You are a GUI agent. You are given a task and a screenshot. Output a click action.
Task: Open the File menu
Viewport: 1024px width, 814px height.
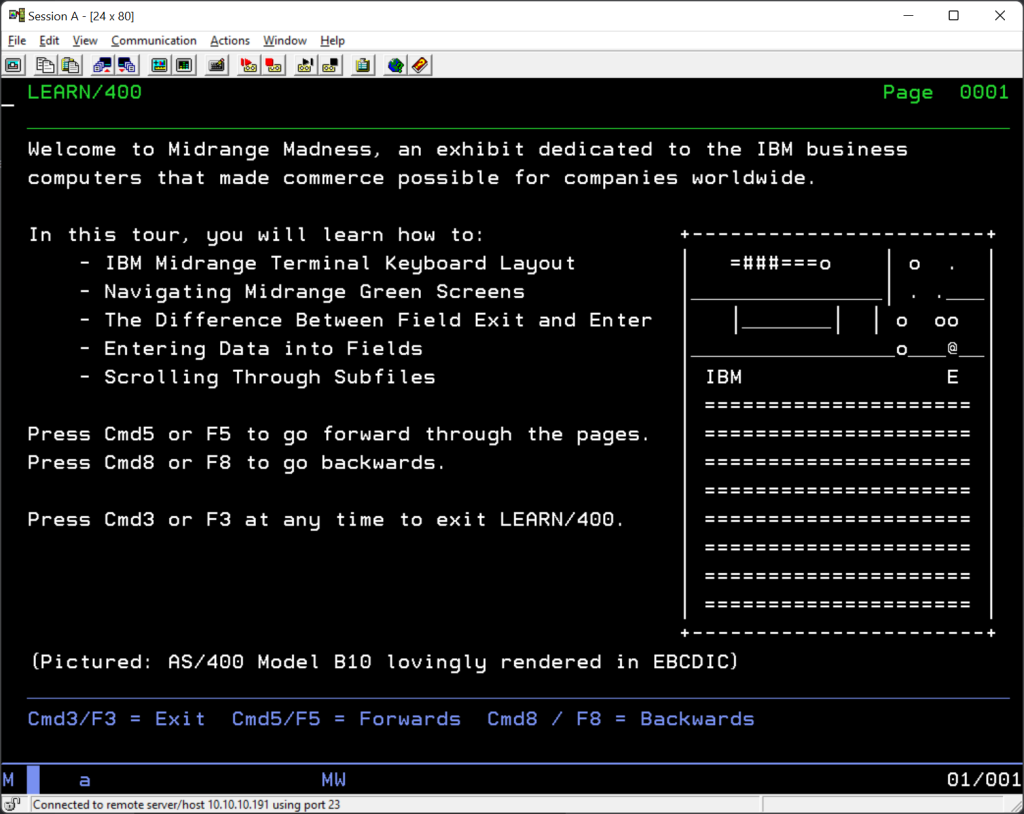(x=17, y=41)
